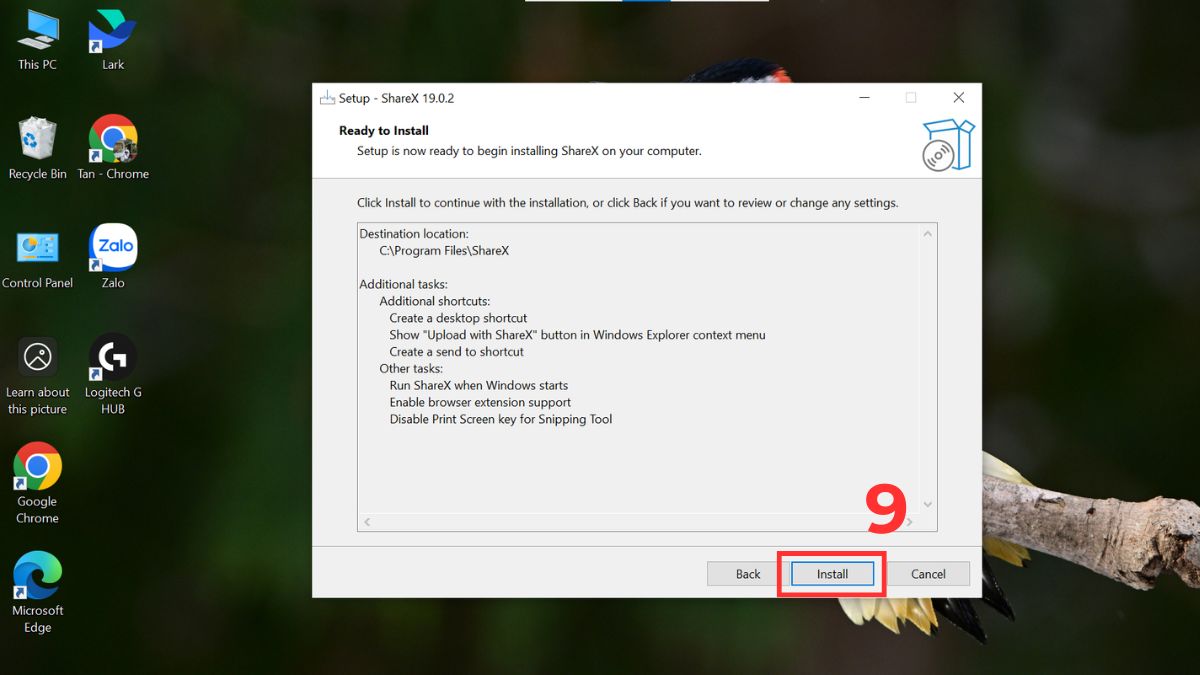Click the Install button
Viewport: 1200px width, 675px height.
(832, 574)
